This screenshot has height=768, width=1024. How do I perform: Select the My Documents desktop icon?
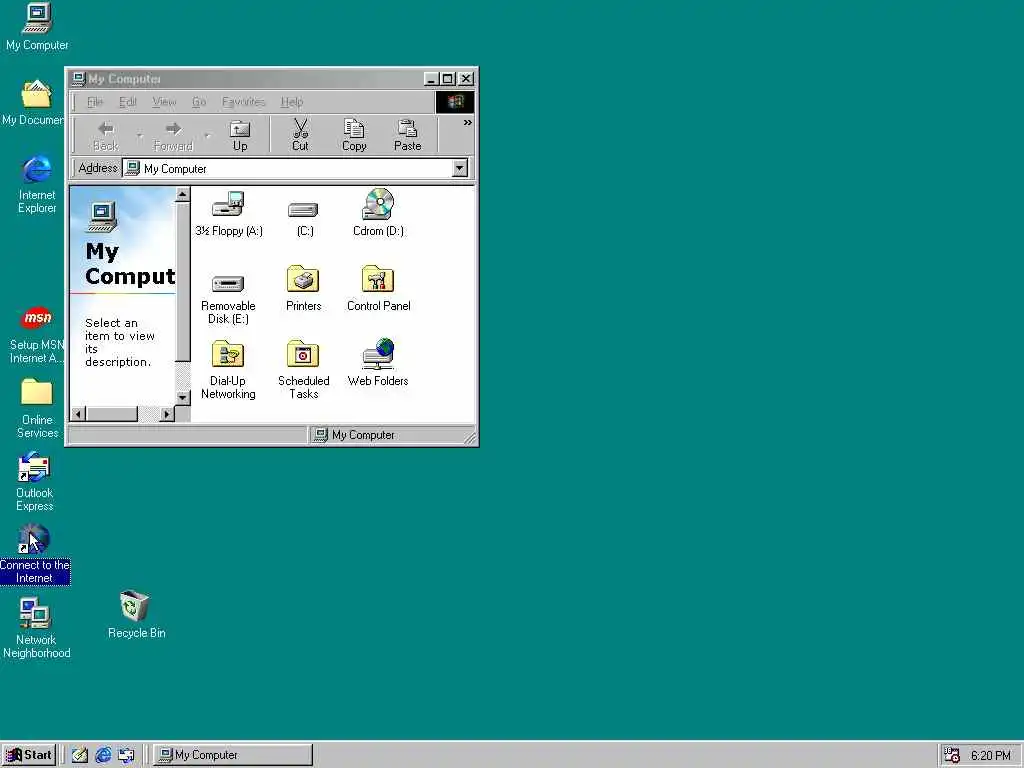(35, 103)
